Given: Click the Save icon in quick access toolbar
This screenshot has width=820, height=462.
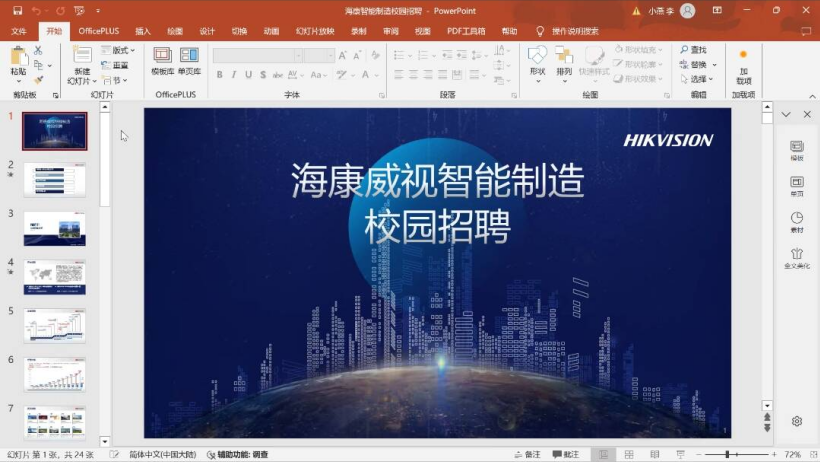Looking at the screenshot, I should [17, 10].
